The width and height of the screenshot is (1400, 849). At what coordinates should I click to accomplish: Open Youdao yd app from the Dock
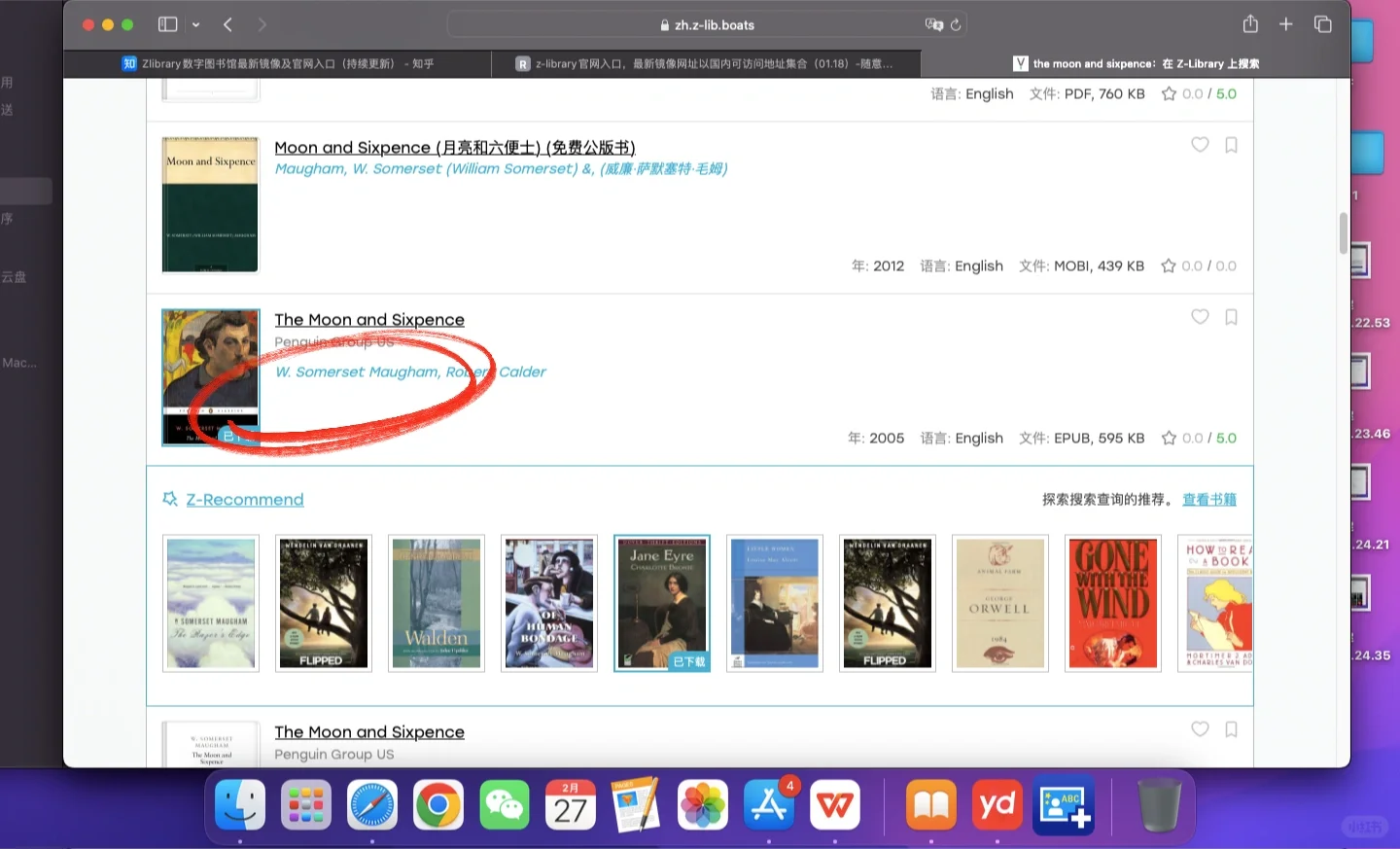(997, 805)
